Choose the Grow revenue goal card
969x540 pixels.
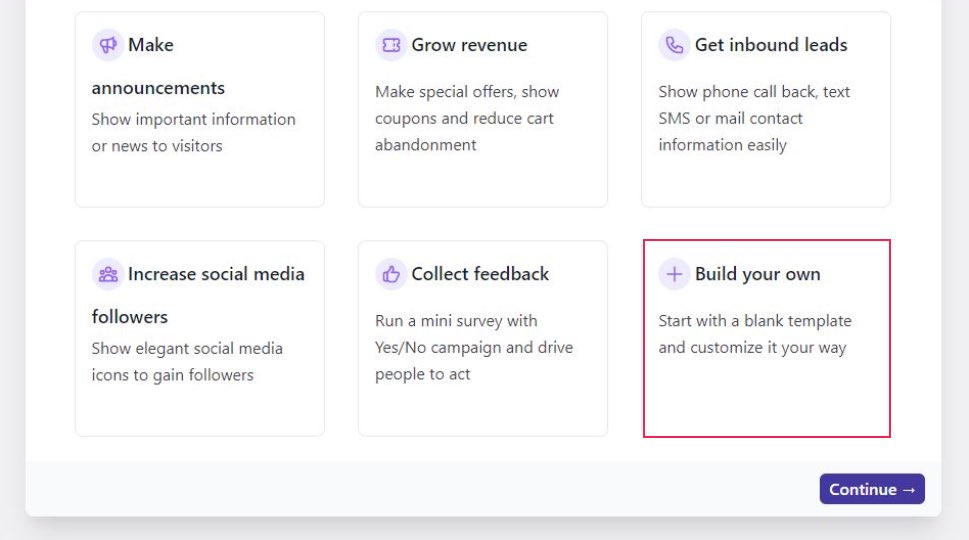click(x=483, y=109)
